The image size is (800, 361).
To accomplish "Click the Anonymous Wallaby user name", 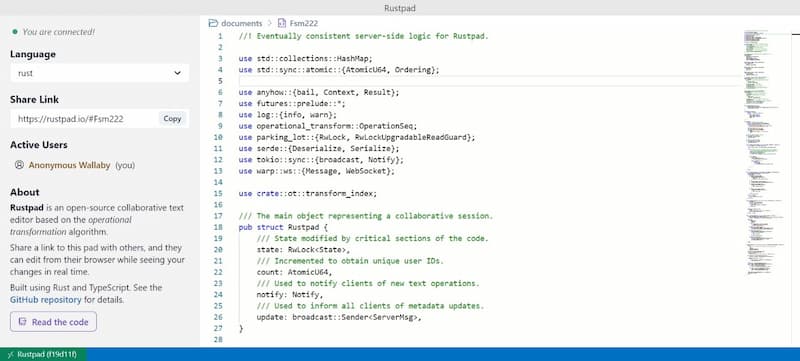I will (x=69, y=165).
